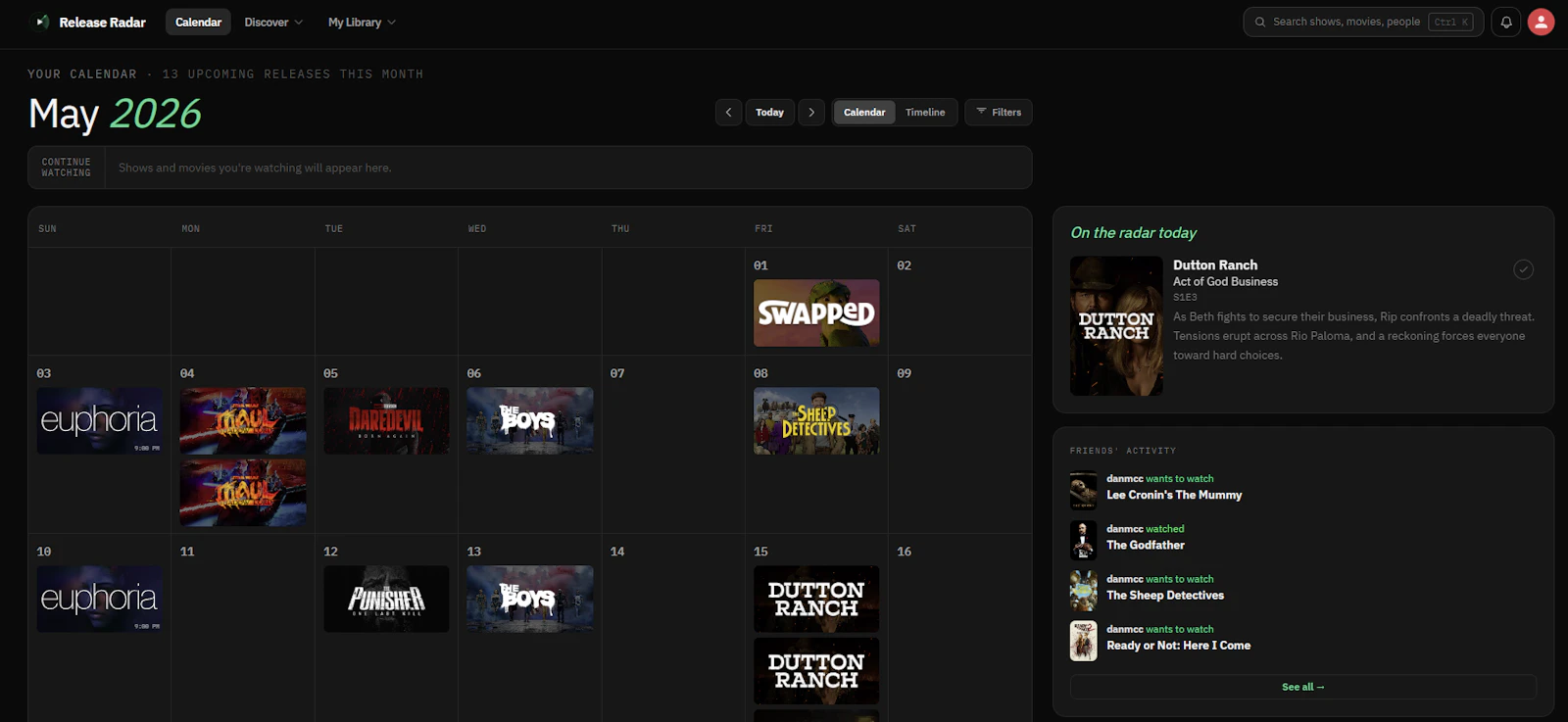Click The Godfather small poster
The width and height of the screenshot is (1568, 722).
[1083, 540]
